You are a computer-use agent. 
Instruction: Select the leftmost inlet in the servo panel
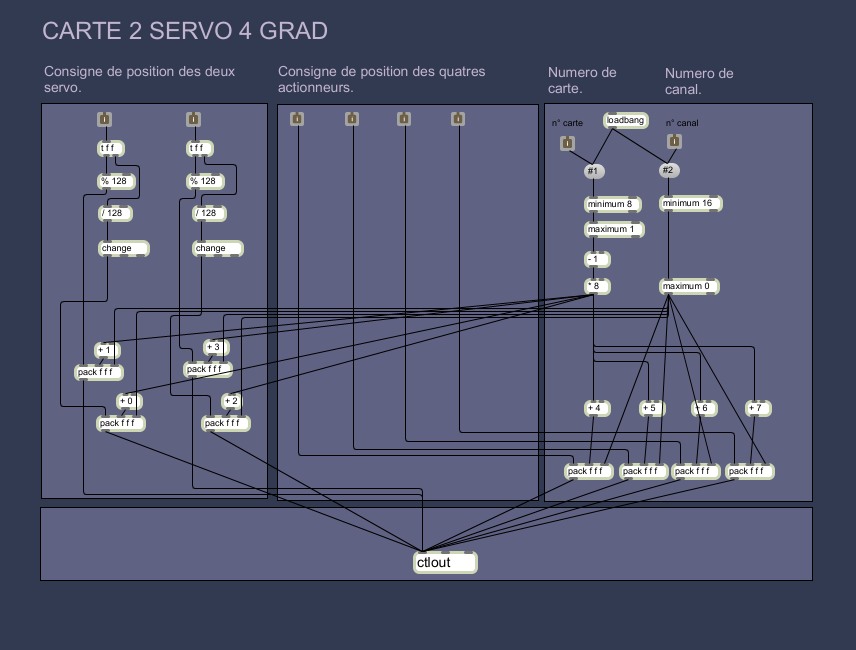point(104,120)
